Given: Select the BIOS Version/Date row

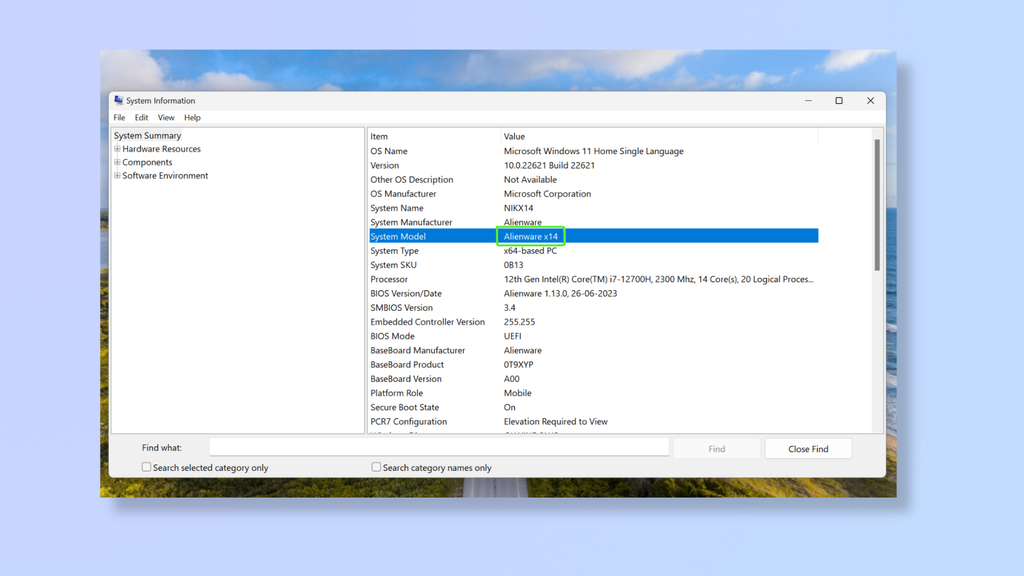Looking at the screenshot, I should coord(420,293).
